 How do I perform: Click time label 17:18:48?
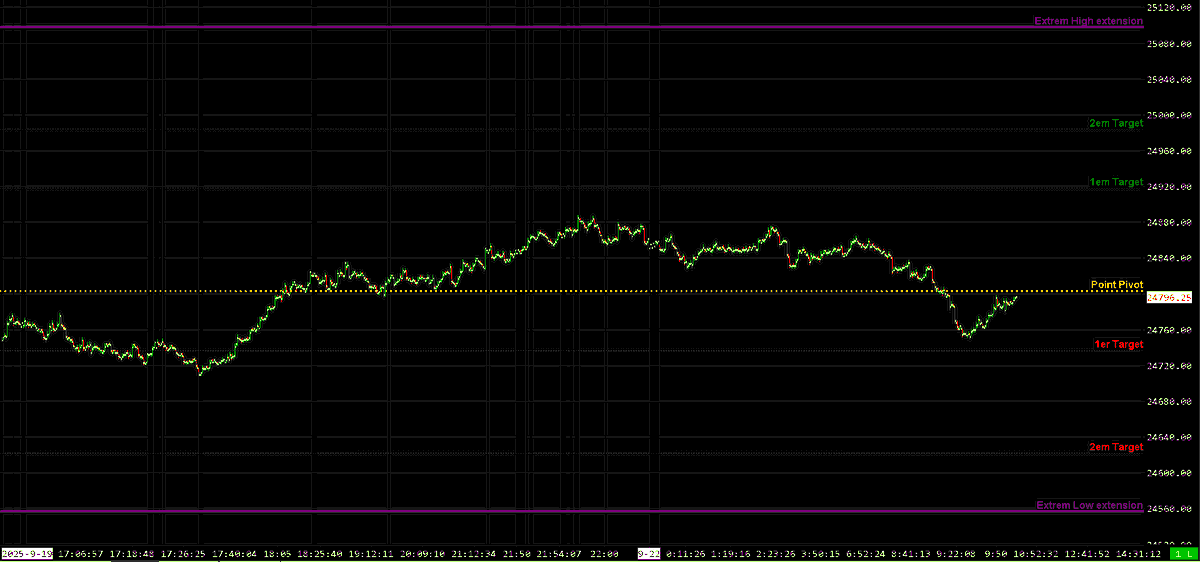pyautogui.click(x=132, y=553)
